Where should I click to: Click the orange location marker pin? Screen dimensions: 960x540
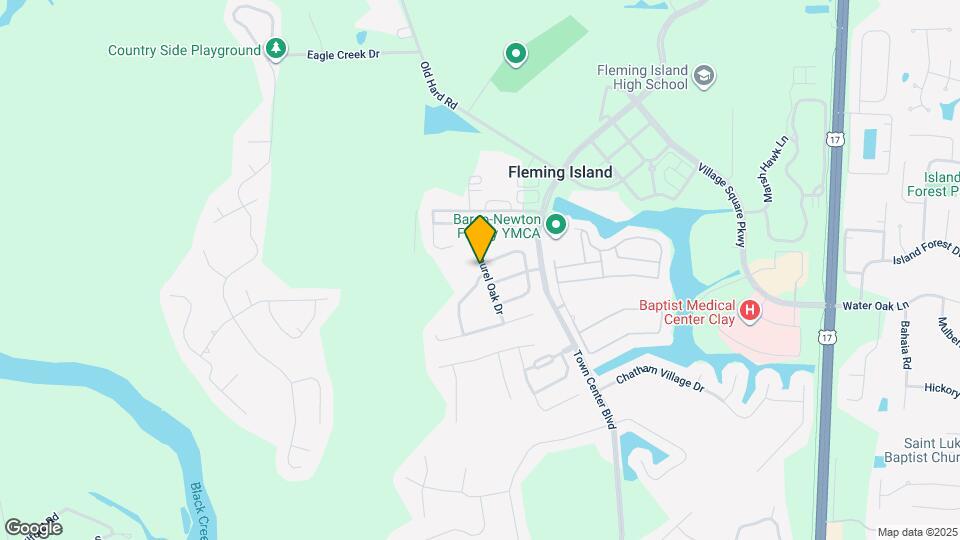pyautogui.click(x=480, y=239)
